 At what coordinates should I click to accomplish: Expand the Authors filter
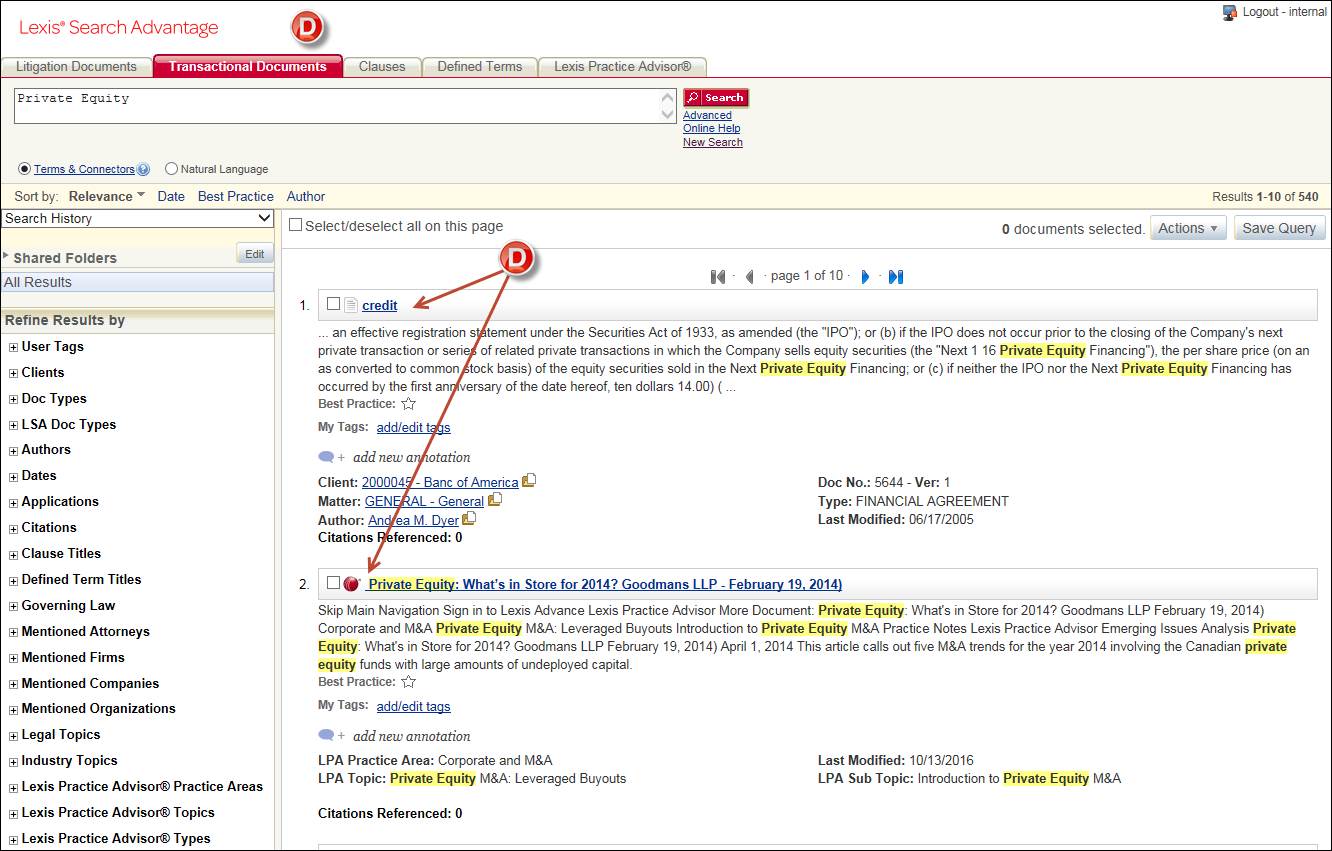point(13,450)
